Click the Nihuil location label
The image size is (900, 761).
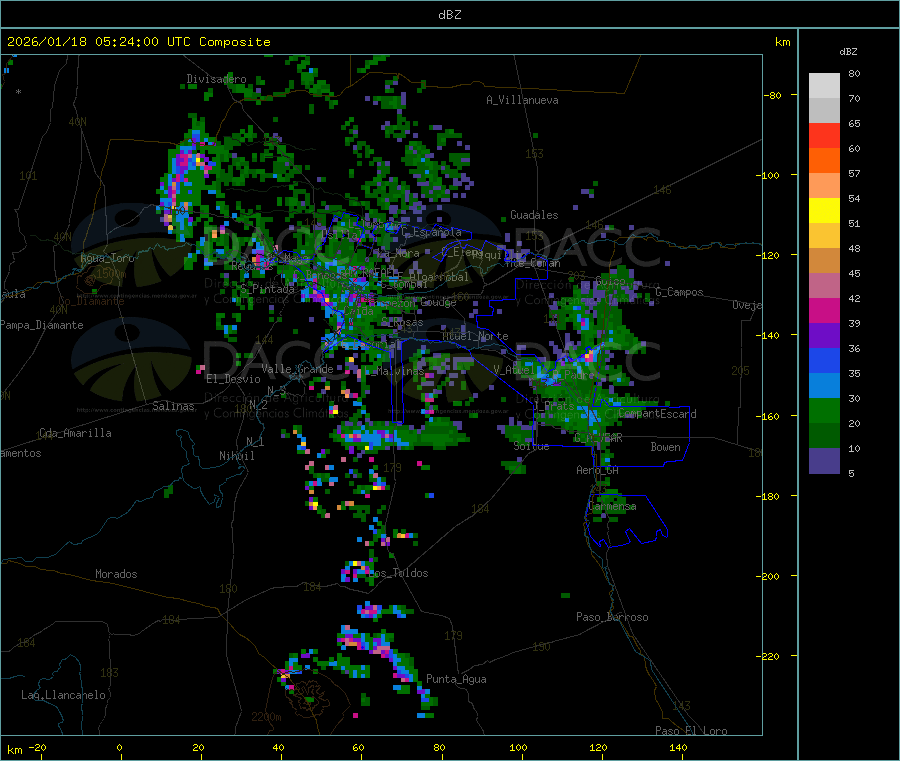click(236, 456)
